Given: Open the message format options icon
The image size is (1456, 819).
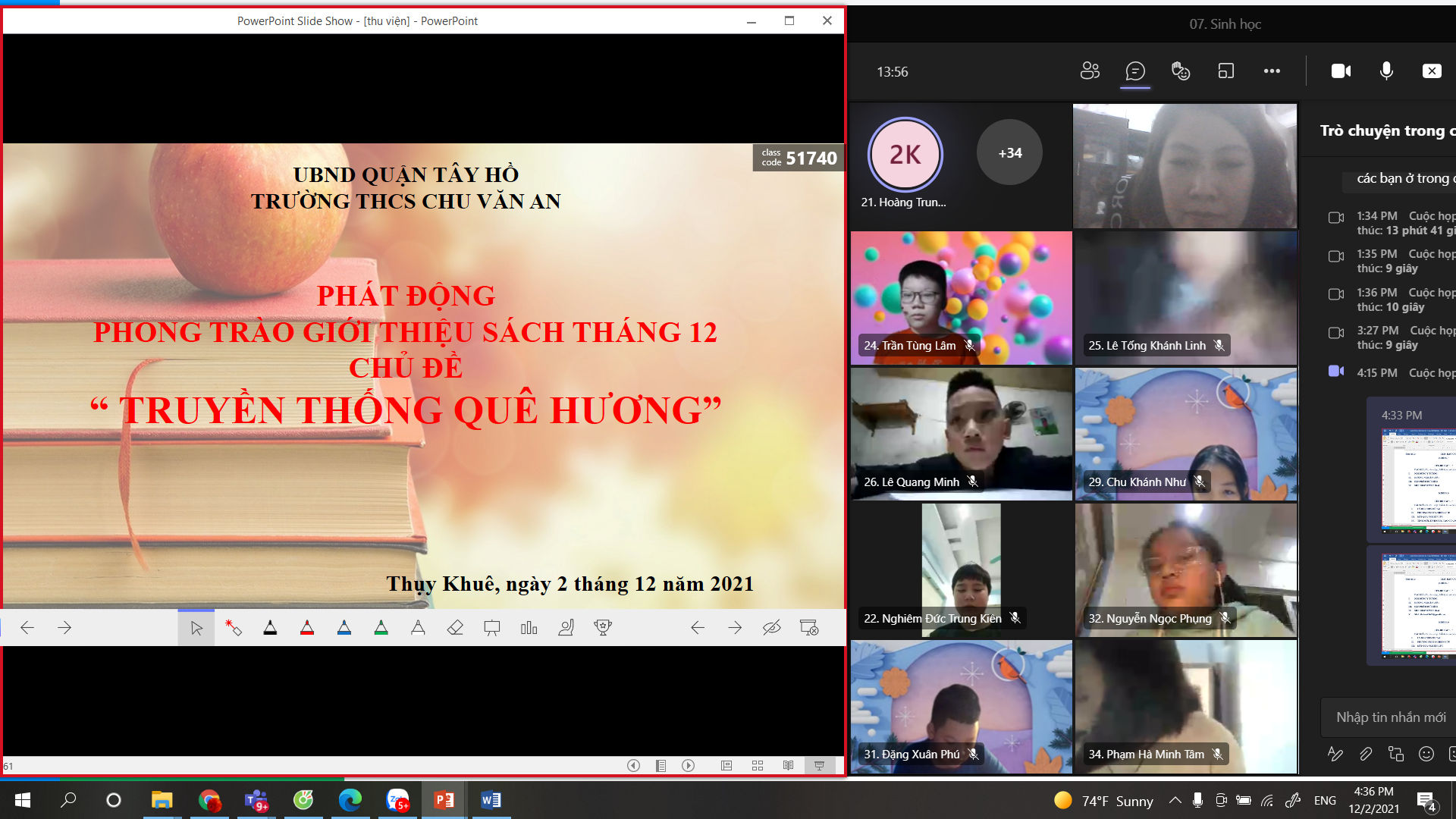Looking at the screenshot, I should click(1335, 754).
